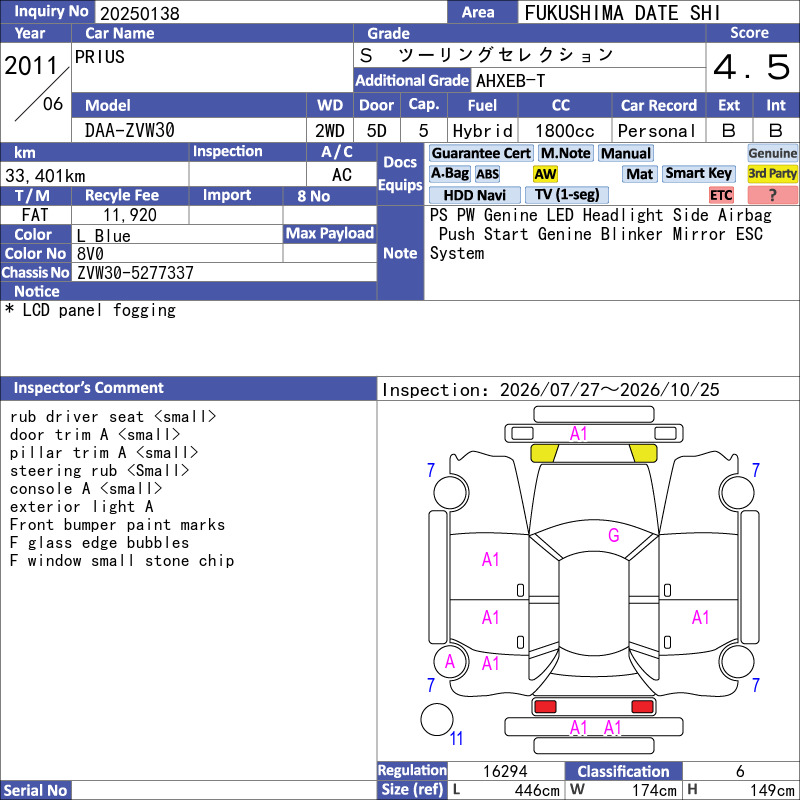Click the right yellow headlight on diagram
800x800 pixels.
click(643, 454)
